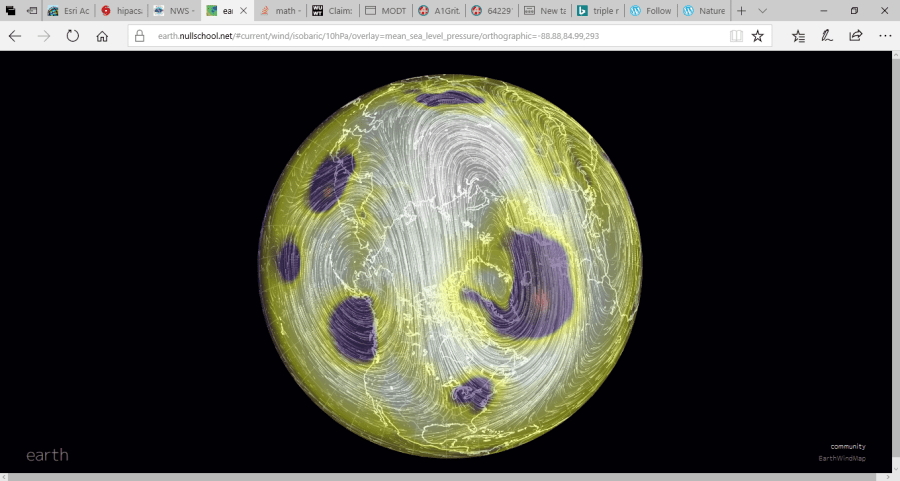Set tabs aside using the tab icon
The image size is (900, 481).
pos(32,11)
